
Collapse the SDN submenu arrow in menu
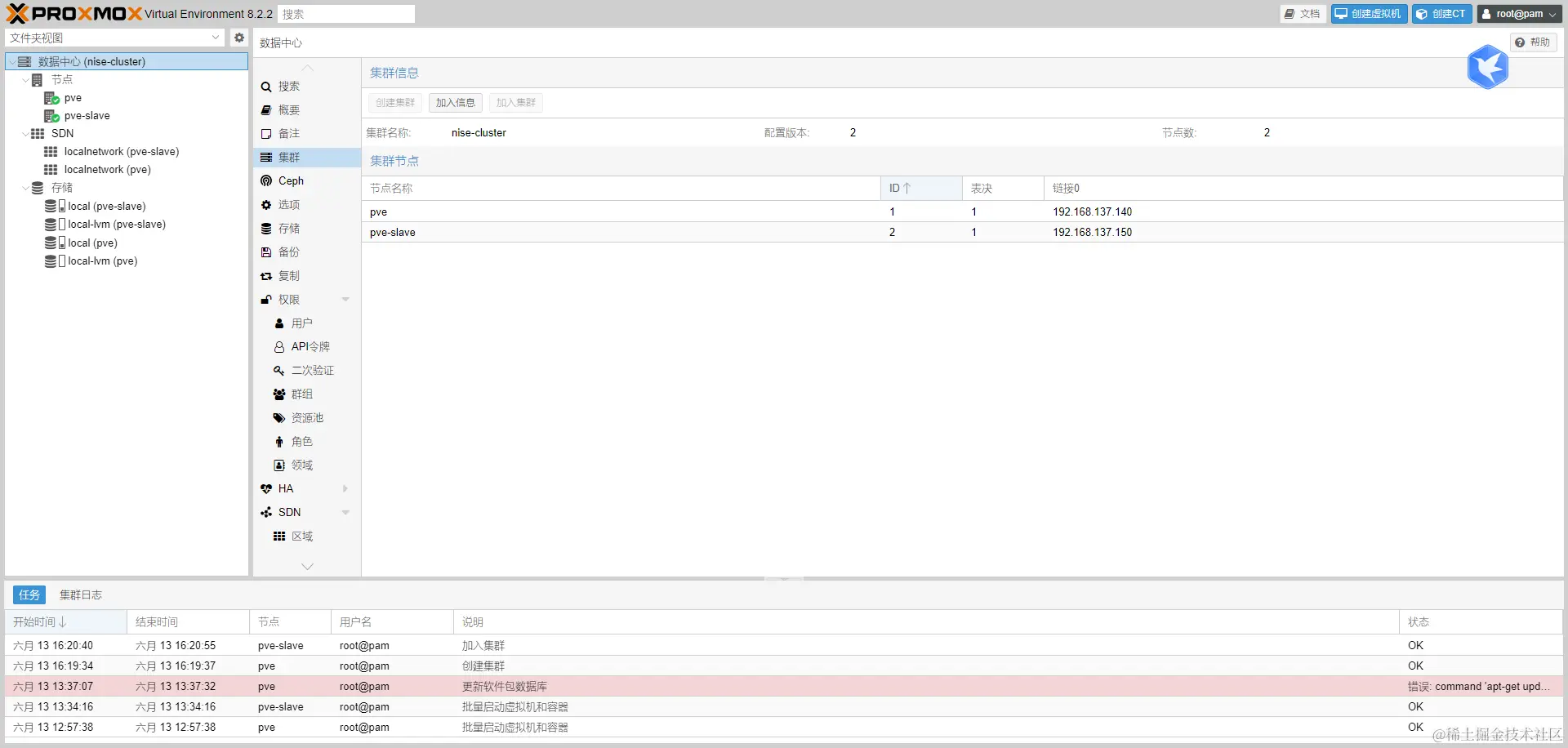tap(345, 513)
